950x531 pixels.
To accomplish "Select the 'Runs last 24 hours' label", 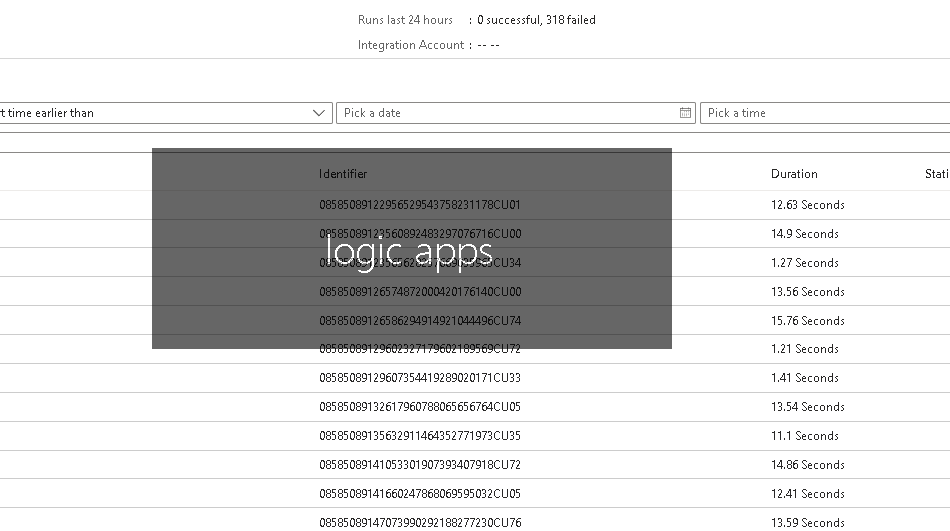I will (405, 20).
